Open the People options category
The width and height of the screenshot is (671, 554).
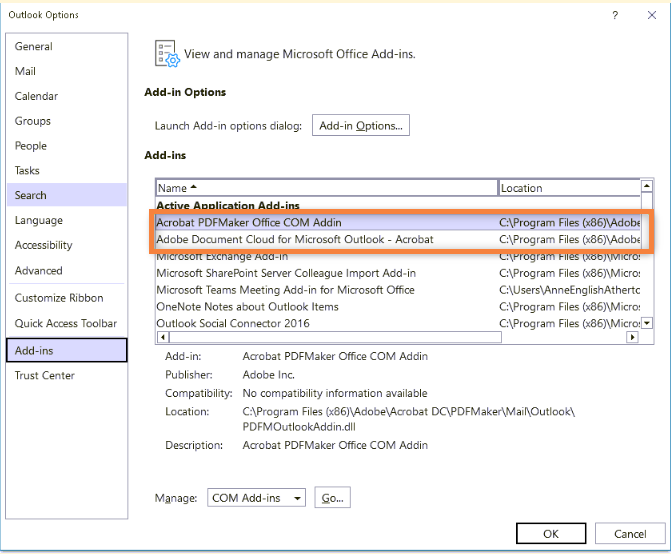click(x=67, y=145)
